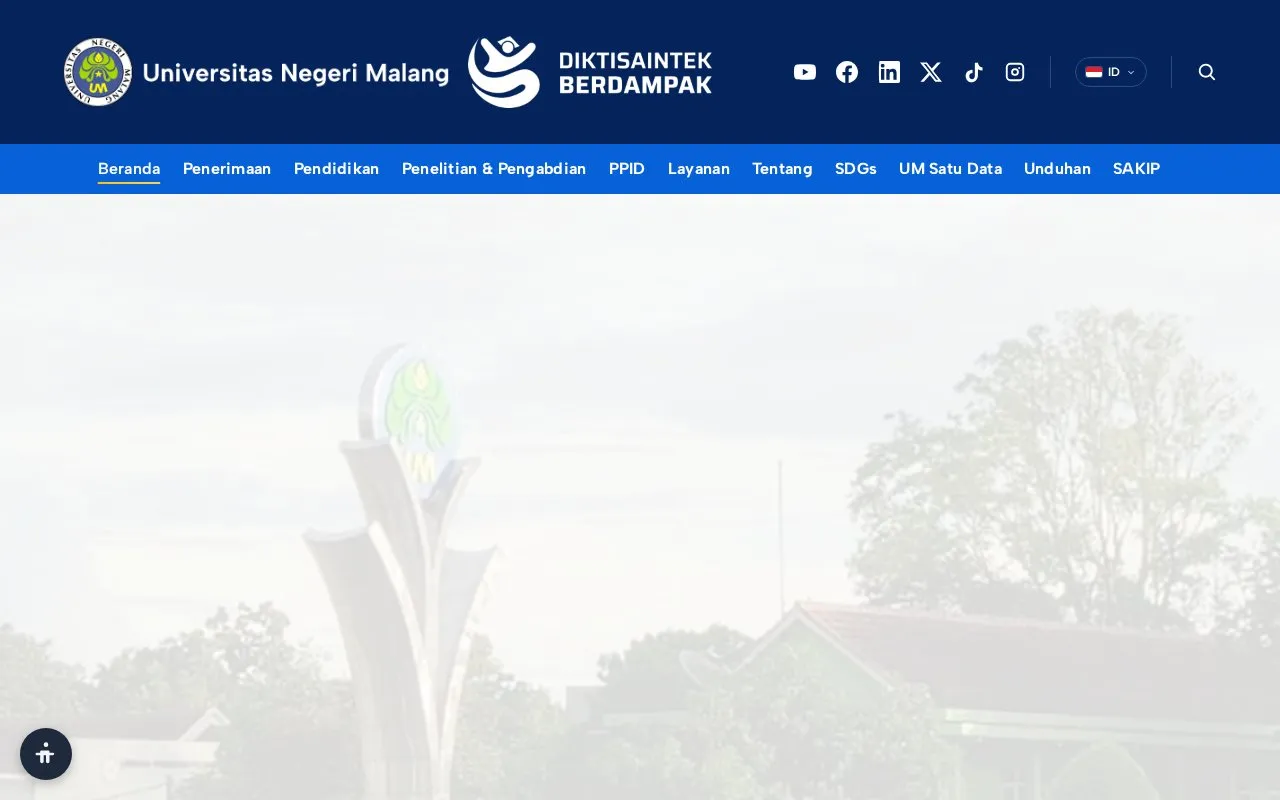This screenshot has width=1280, height=800.
Task: Open the LinkedIn profile icon
Action: pyautogui.click(x=889, y=72)
